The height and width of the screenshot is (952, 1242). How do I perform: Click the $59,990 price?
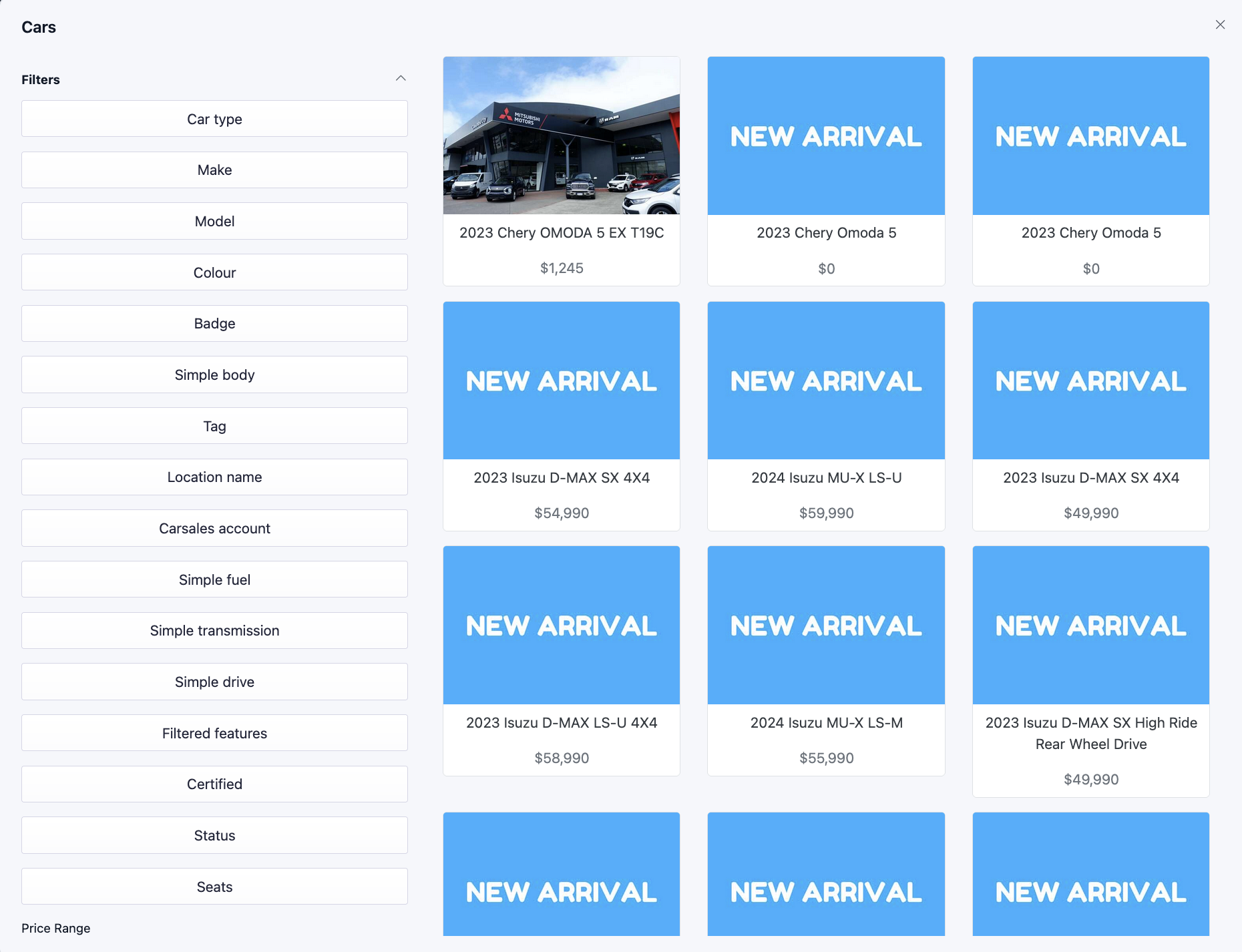pos(826,513)
